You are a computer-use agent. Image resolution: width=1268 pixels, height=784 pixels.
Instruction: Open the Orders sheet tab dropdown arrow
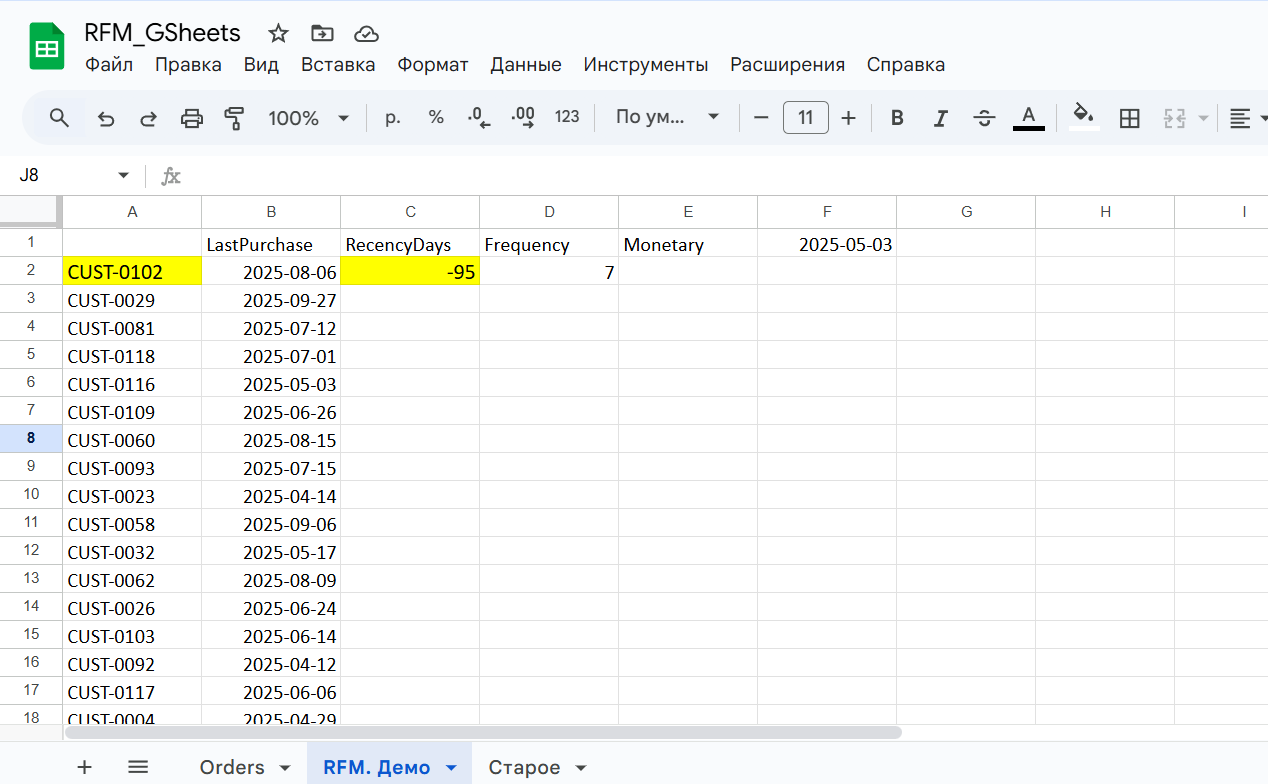[285, 768]
